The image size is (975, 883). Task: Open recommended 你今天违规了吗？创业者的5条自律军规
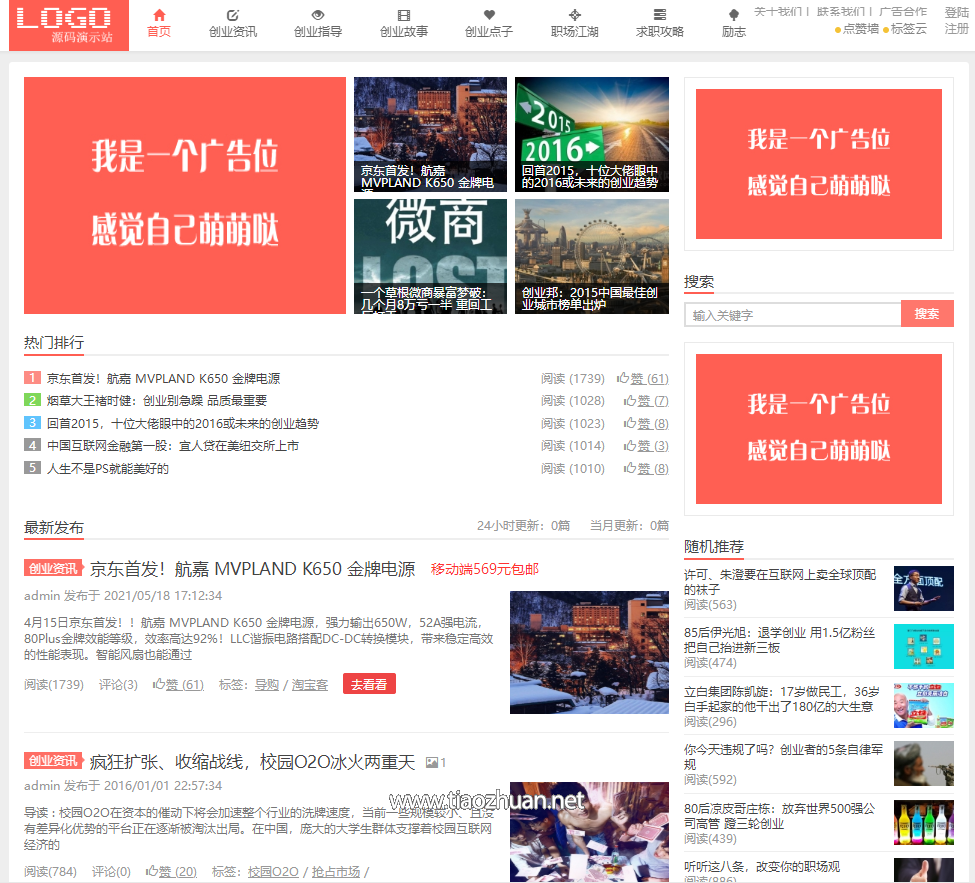click(x=783, y=757)
